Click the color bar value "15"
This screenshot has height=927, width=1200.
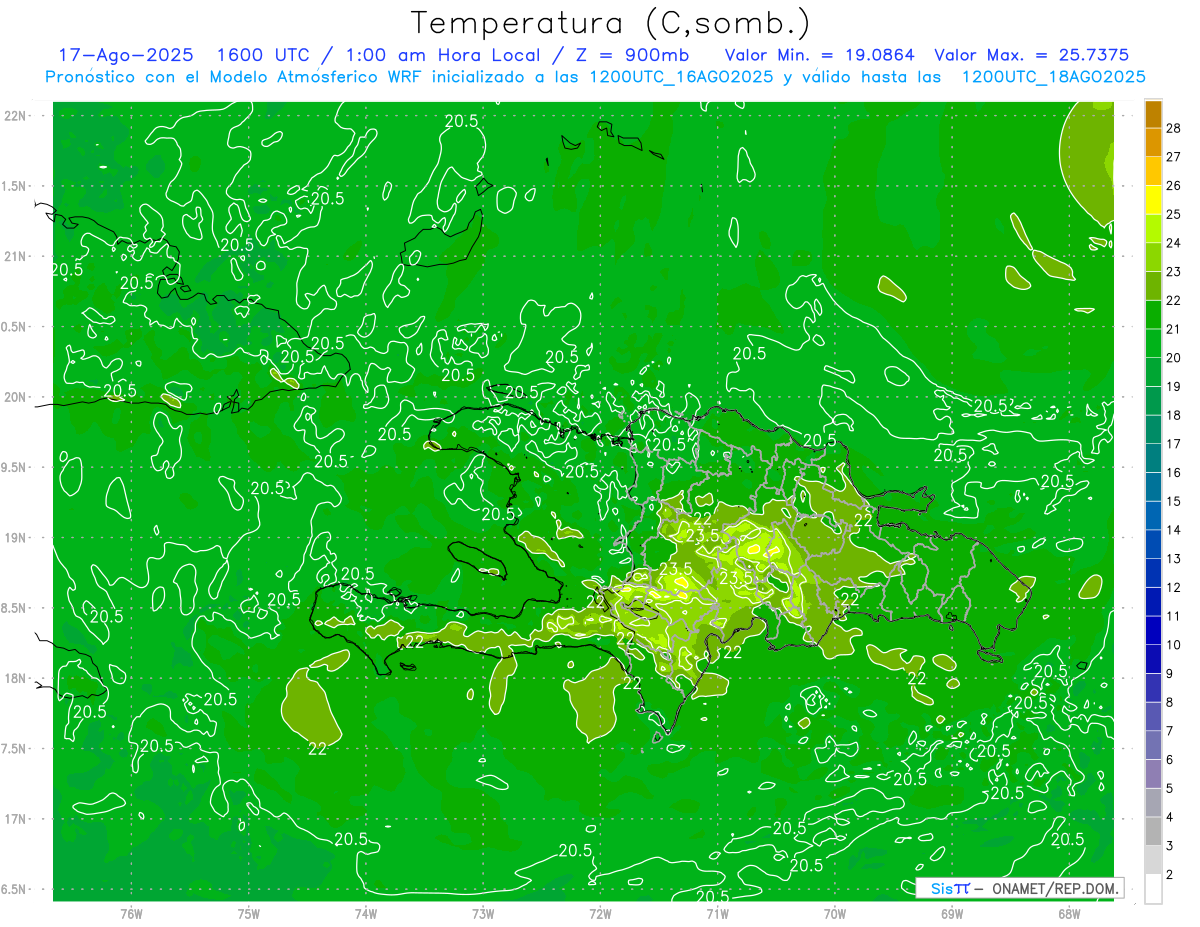[1174, 501]
